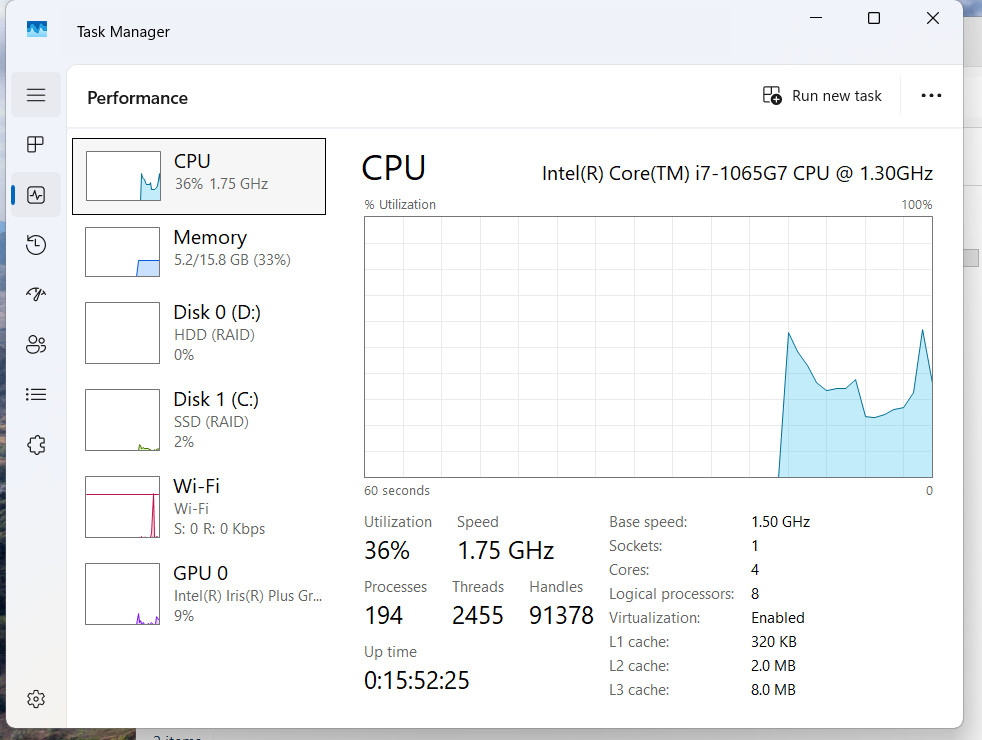Screen dimensions: 982x740
Task: Select the Wi-Fi resource graph
Action: pyautogui.click(x=123, y=507)
